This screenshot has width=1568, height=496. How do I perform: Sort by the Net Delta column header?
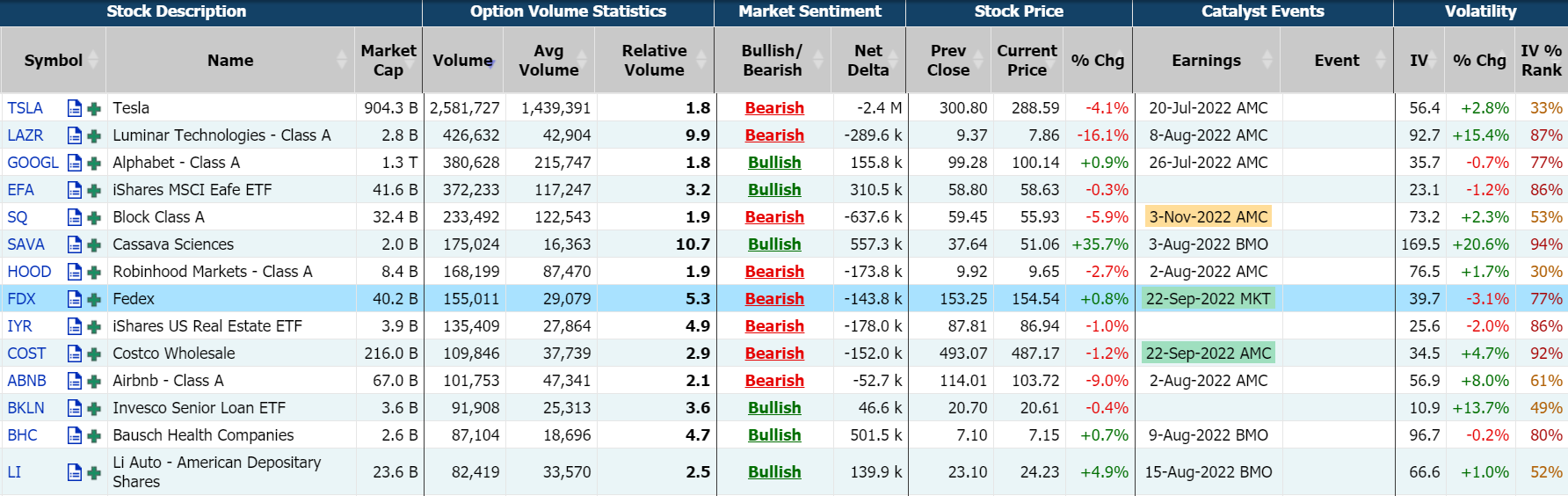click(x=868, y=60)
